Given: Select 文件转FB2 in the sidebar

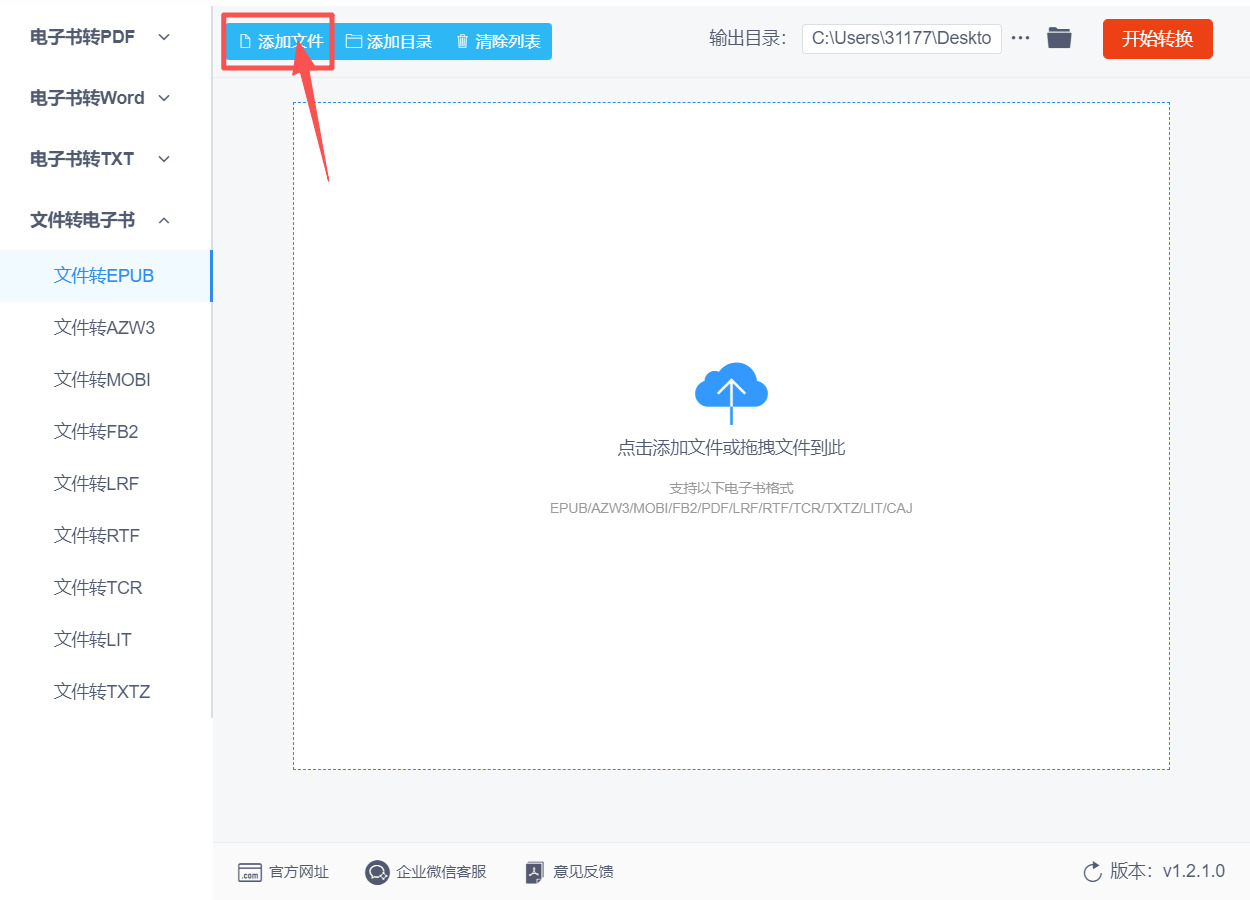Looking at the screenshot, I should [106, 432].
